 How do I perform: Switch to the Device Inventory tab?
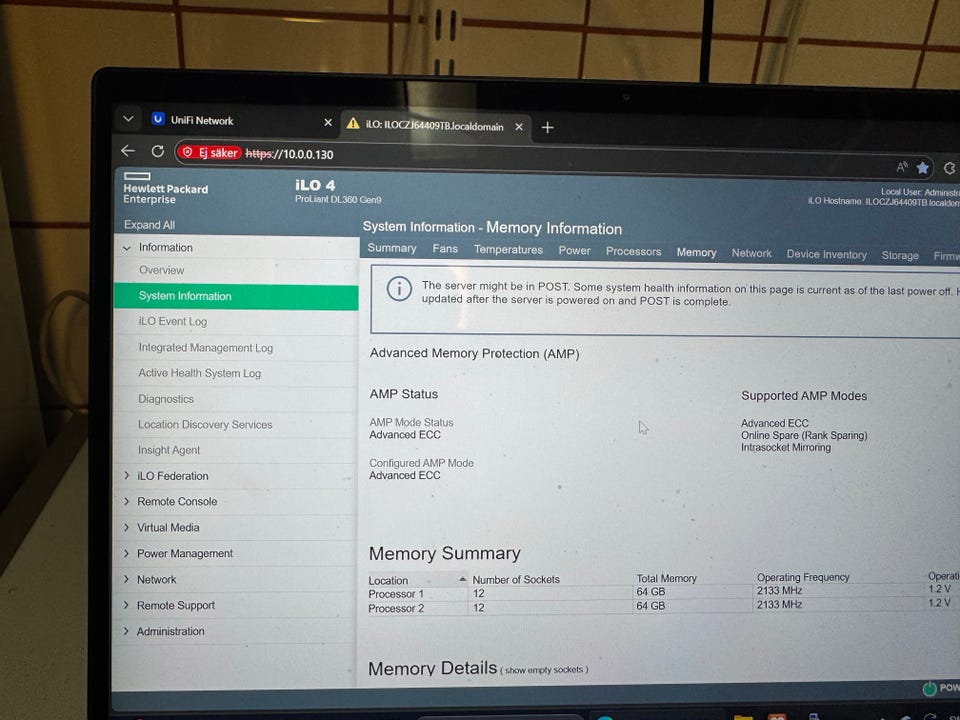click(x=827, y=255)
